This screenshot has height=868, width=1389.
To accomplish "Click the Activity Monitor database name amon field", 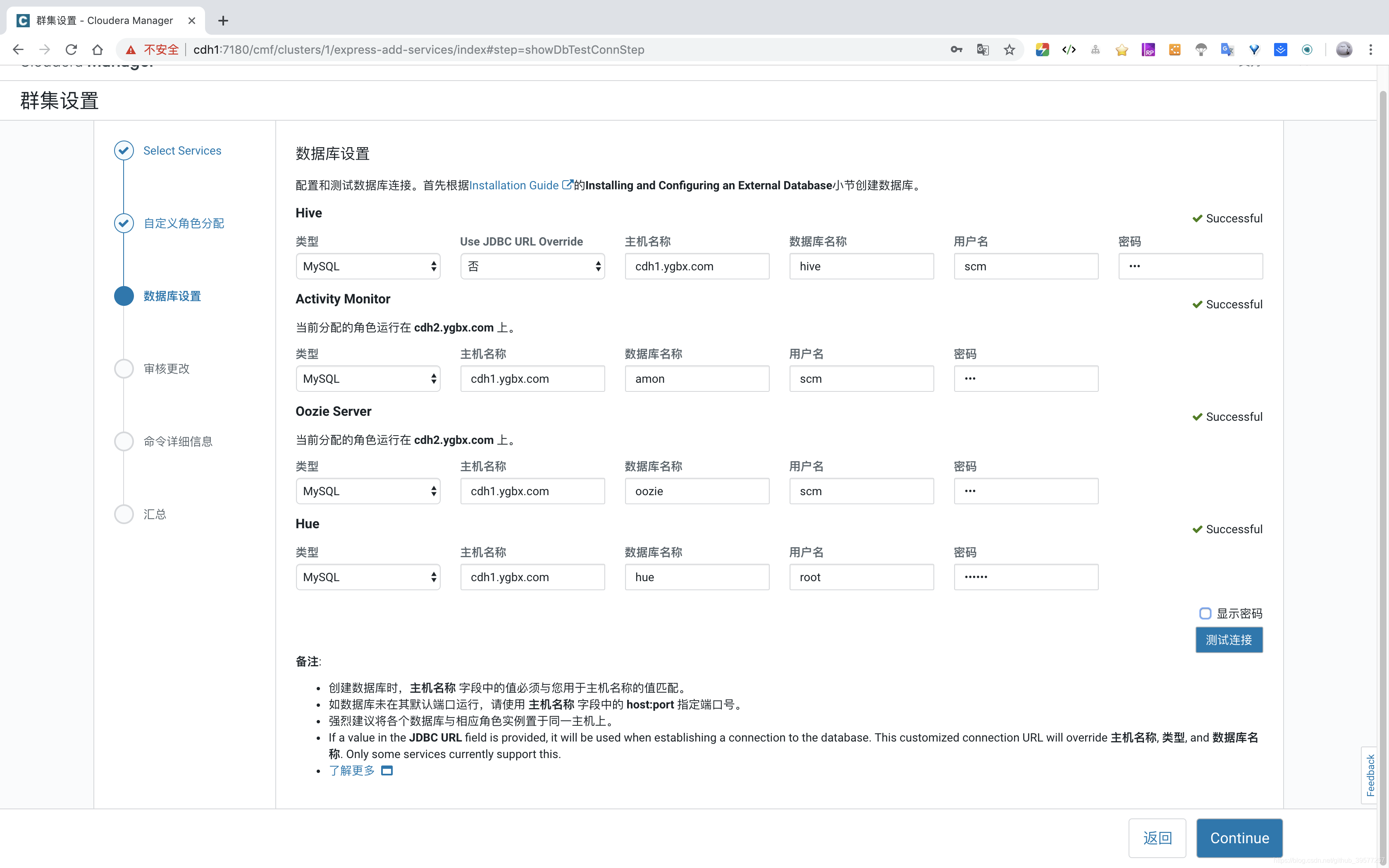I will (697, 379).
